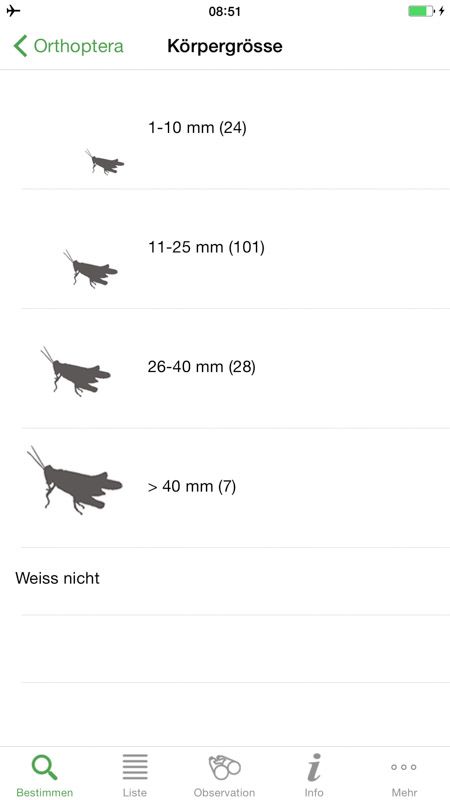
Task: Tap the 11-25 mm grasshopper silhouette
Action: tap(90, 269)
